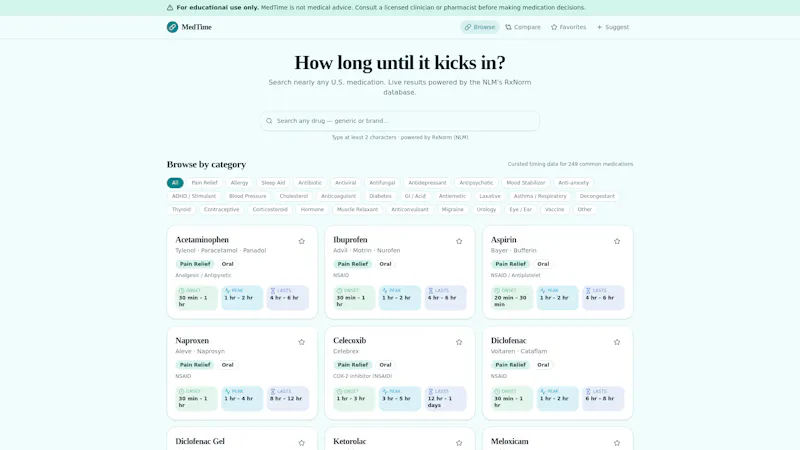Image resolution: width=800 pixels, height=450 pixels.
Task: Filter by Other category
Action: coord(585,209)
